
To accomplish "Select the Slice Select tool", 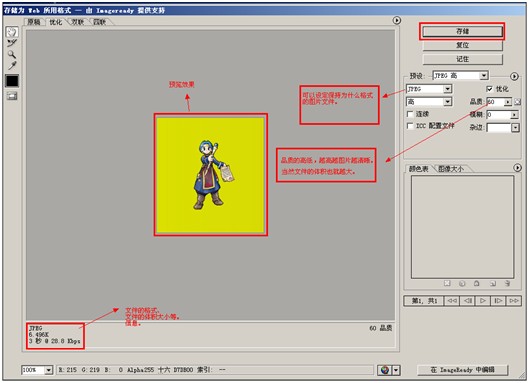I will [12, 43].
